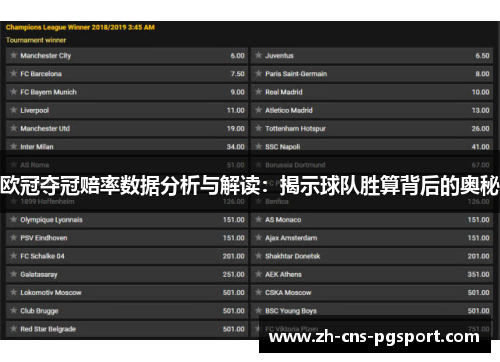Toggle favorite star for Ajax Amsterdam

click(x=258, y=238)
